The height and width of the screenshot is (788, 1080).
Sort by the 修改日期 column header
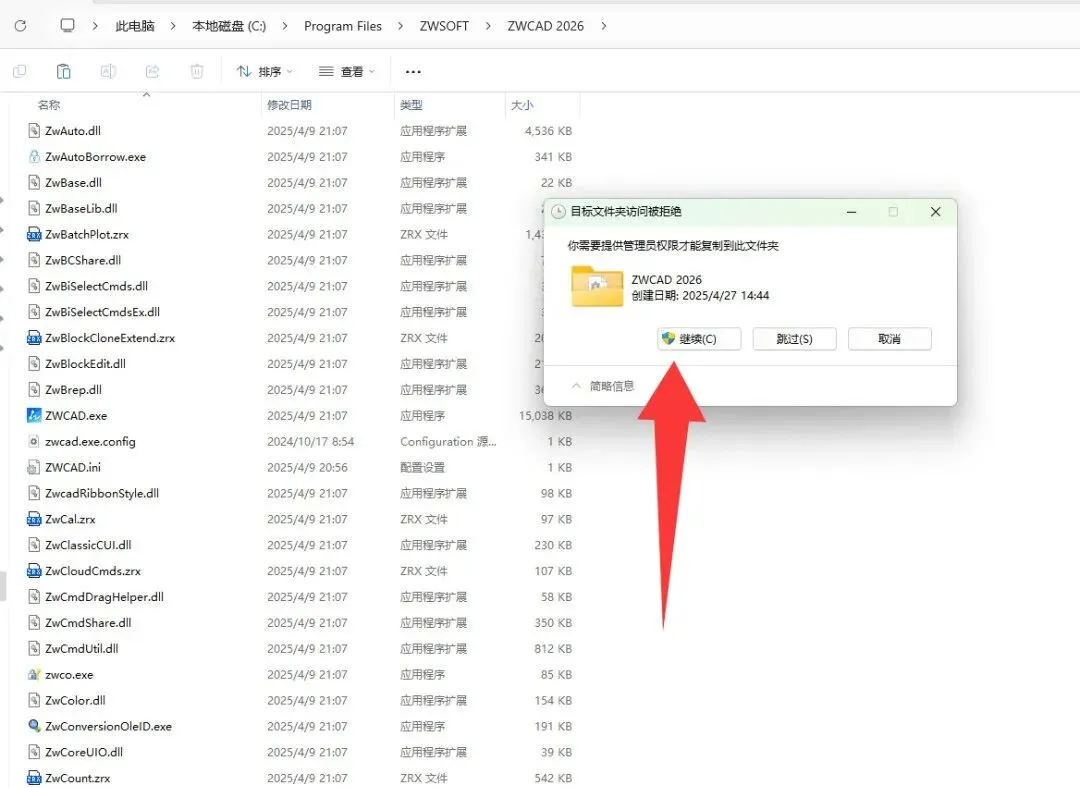(x=289, y=105)
